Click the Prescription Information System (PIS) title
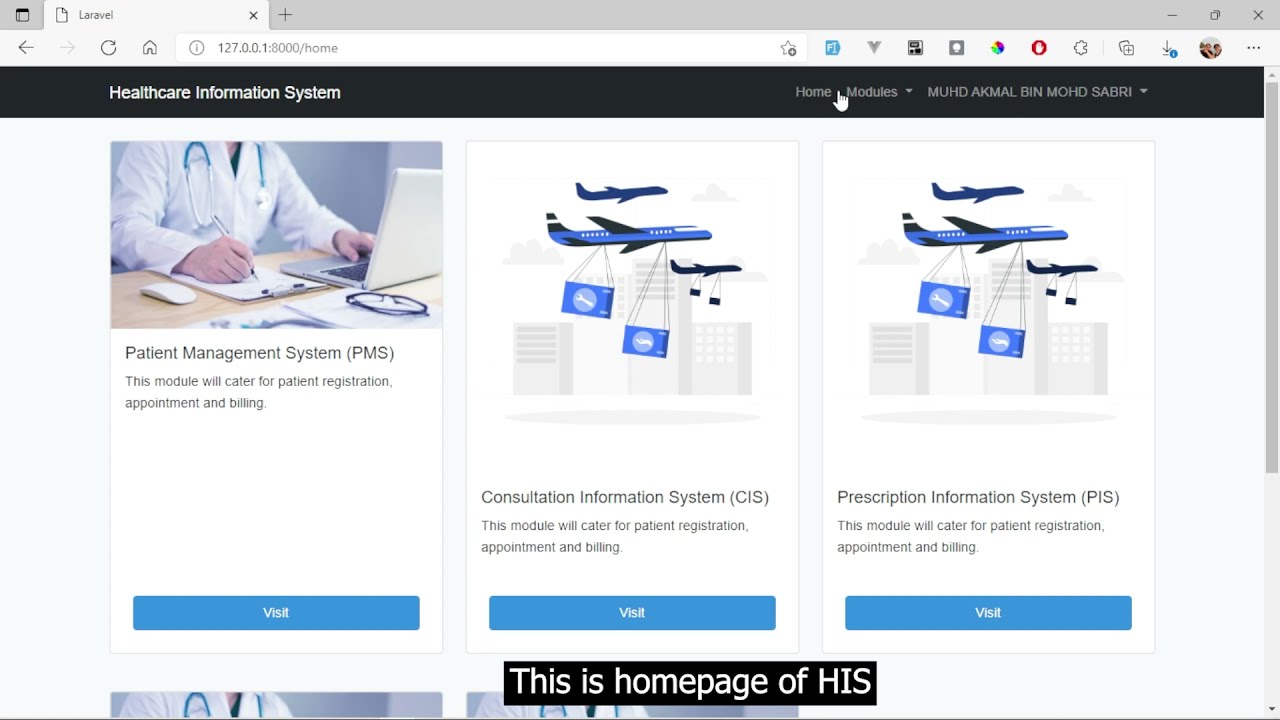 point(978,497)
